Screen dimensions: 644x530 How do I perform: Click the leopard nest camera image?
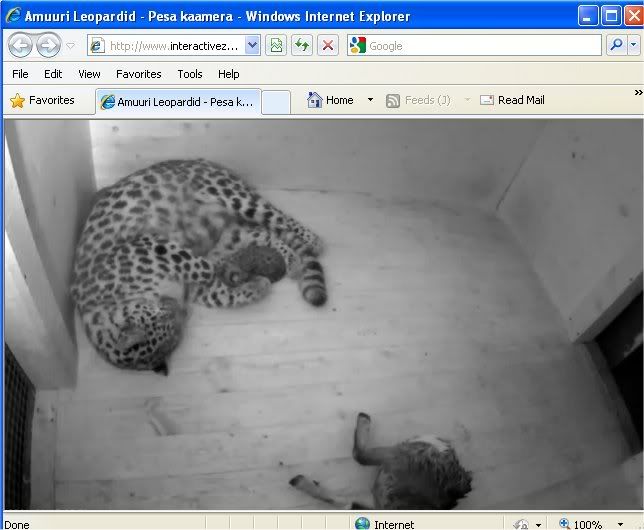coord(324,314)
